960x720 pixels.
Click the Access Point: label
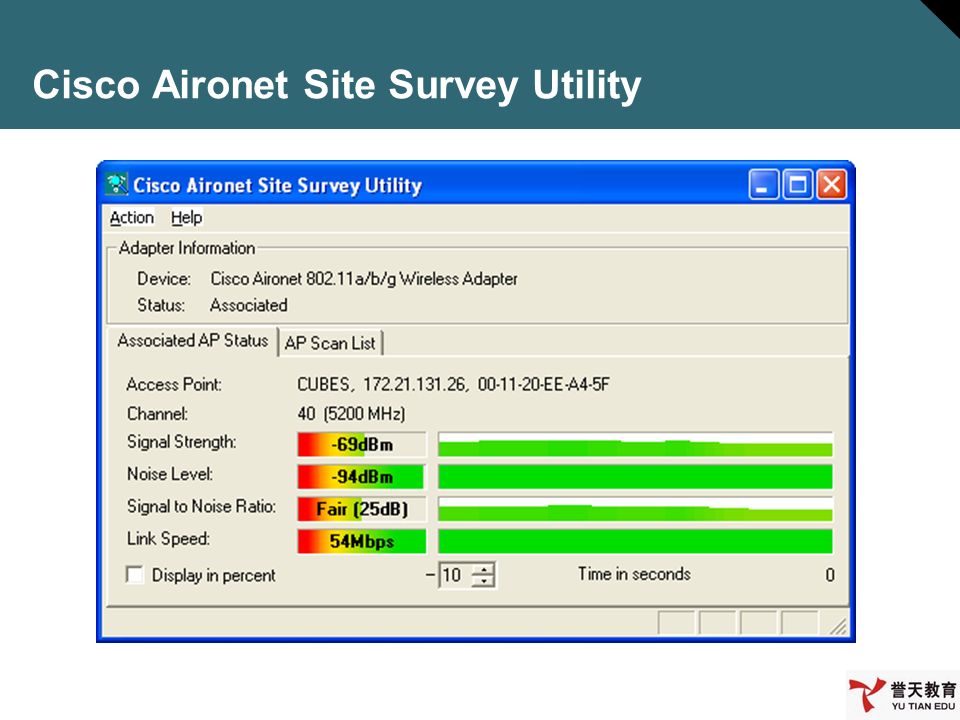(x=174, y=384)
